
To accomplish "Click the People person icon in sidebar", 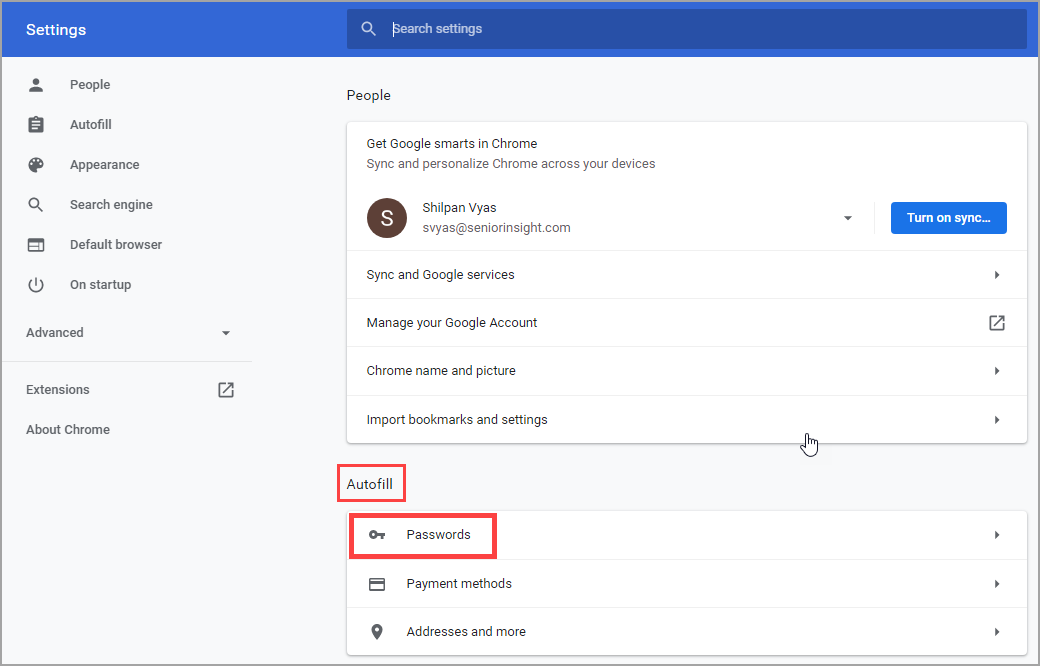I will pos(36,85).
